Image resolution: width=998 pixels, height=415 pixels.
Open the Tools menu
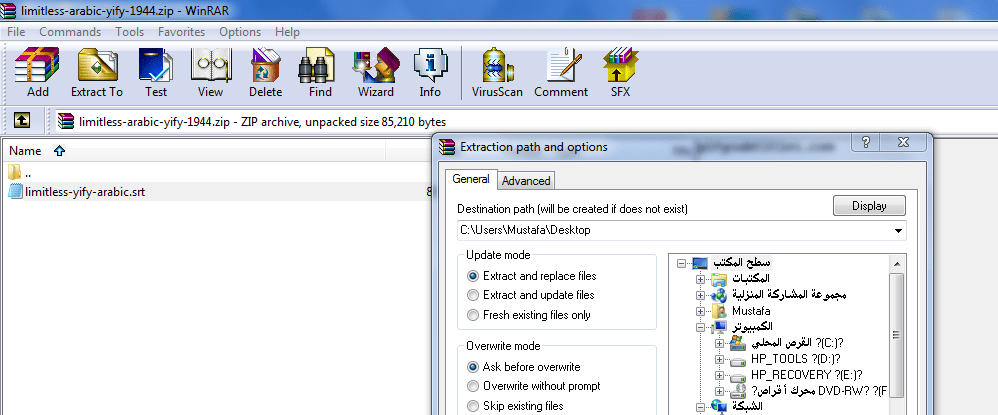129,32
